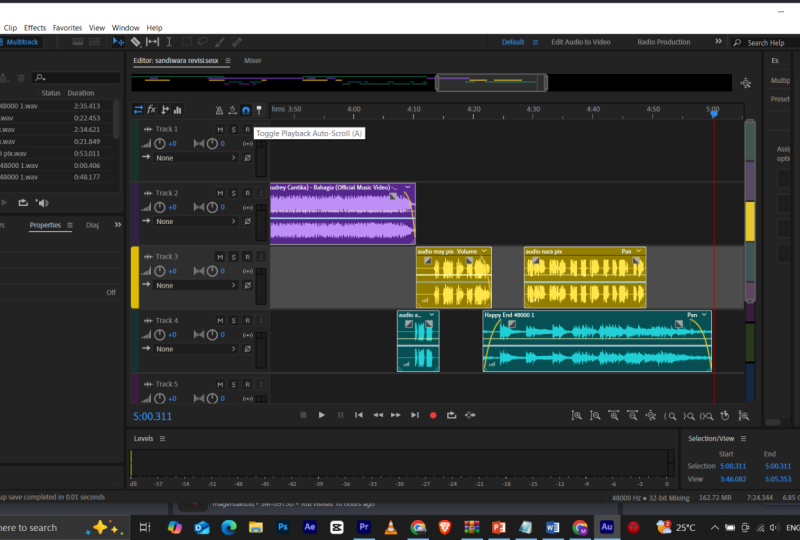Zoom to selection

tap(707, 416)
